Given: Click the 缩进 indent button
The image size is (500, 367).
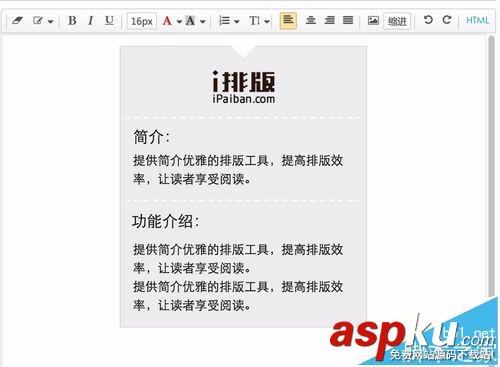Looking at the screenshot, I should (397, 21).
